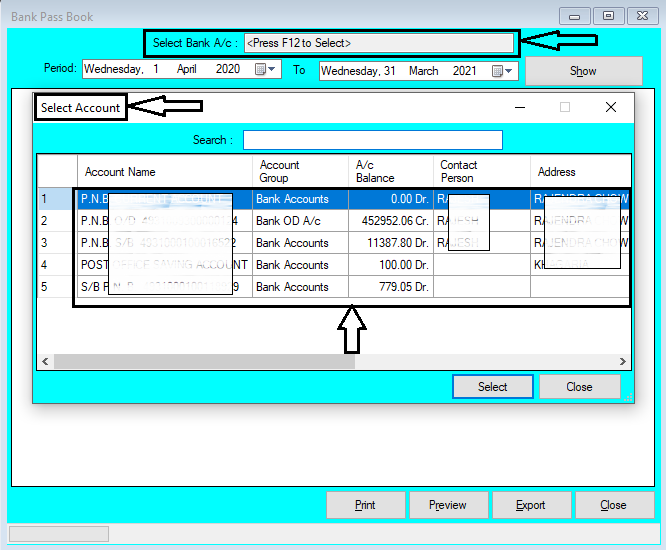This screenshot has height=550, width=666.
Task: Click the horizontal scrollbar left arrow
Action: tap(45, 361)
